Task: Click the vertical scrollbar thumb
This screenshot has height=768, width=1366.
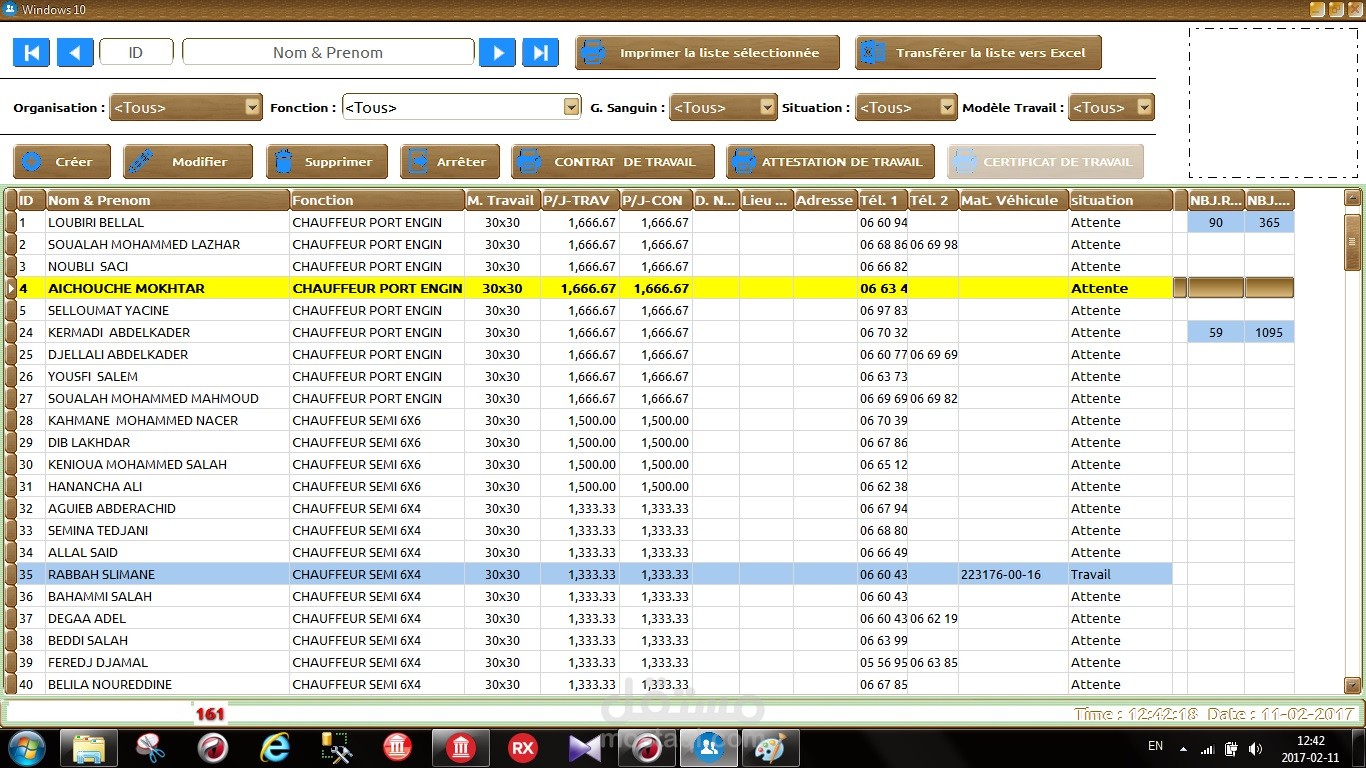Action: pyautogui.click(x=1353, y=242)
